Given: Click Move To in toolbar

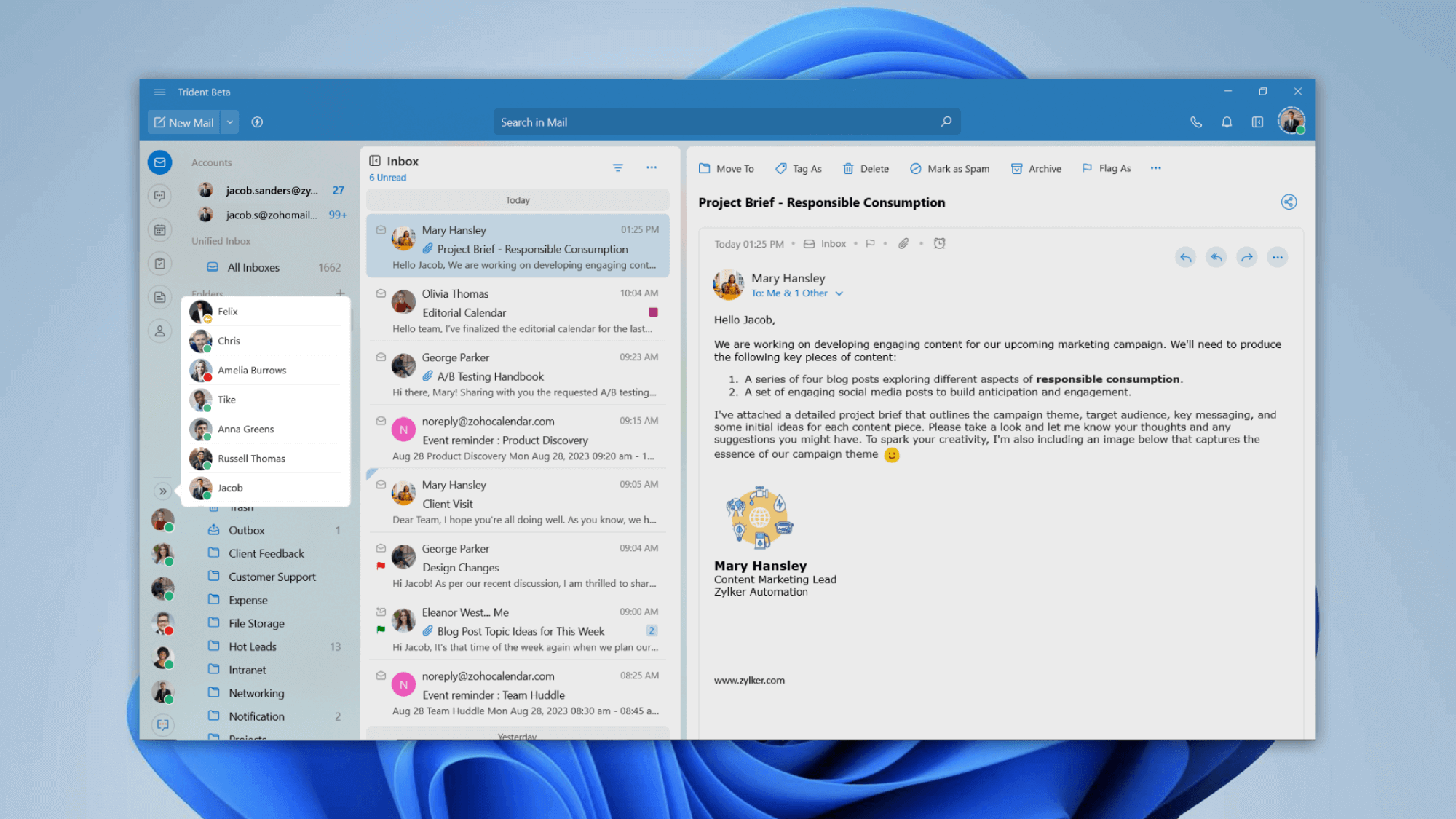Looking at the screenshot, I should (726, 169).
